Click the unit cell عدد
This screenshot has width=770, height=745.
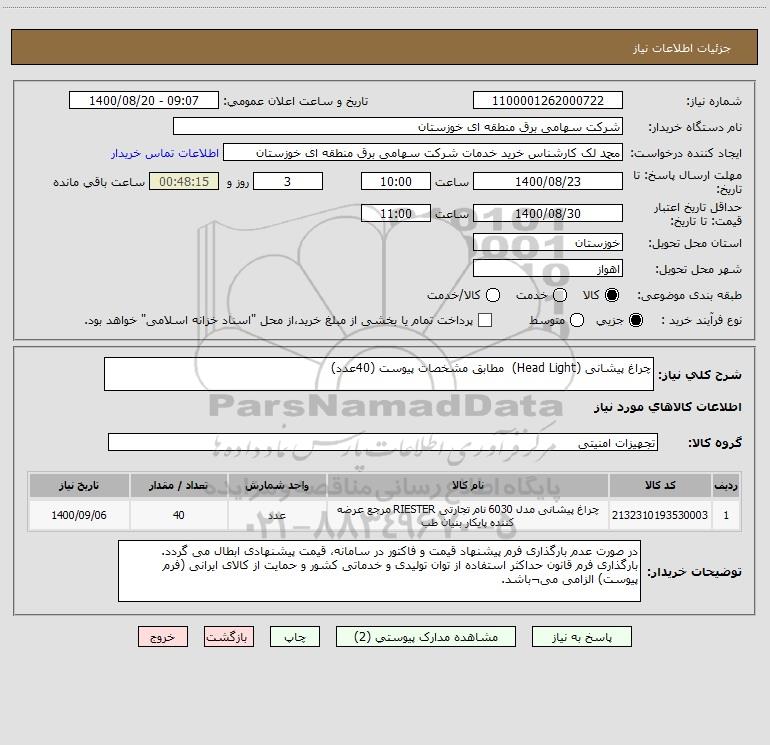[x=277, y=515]
